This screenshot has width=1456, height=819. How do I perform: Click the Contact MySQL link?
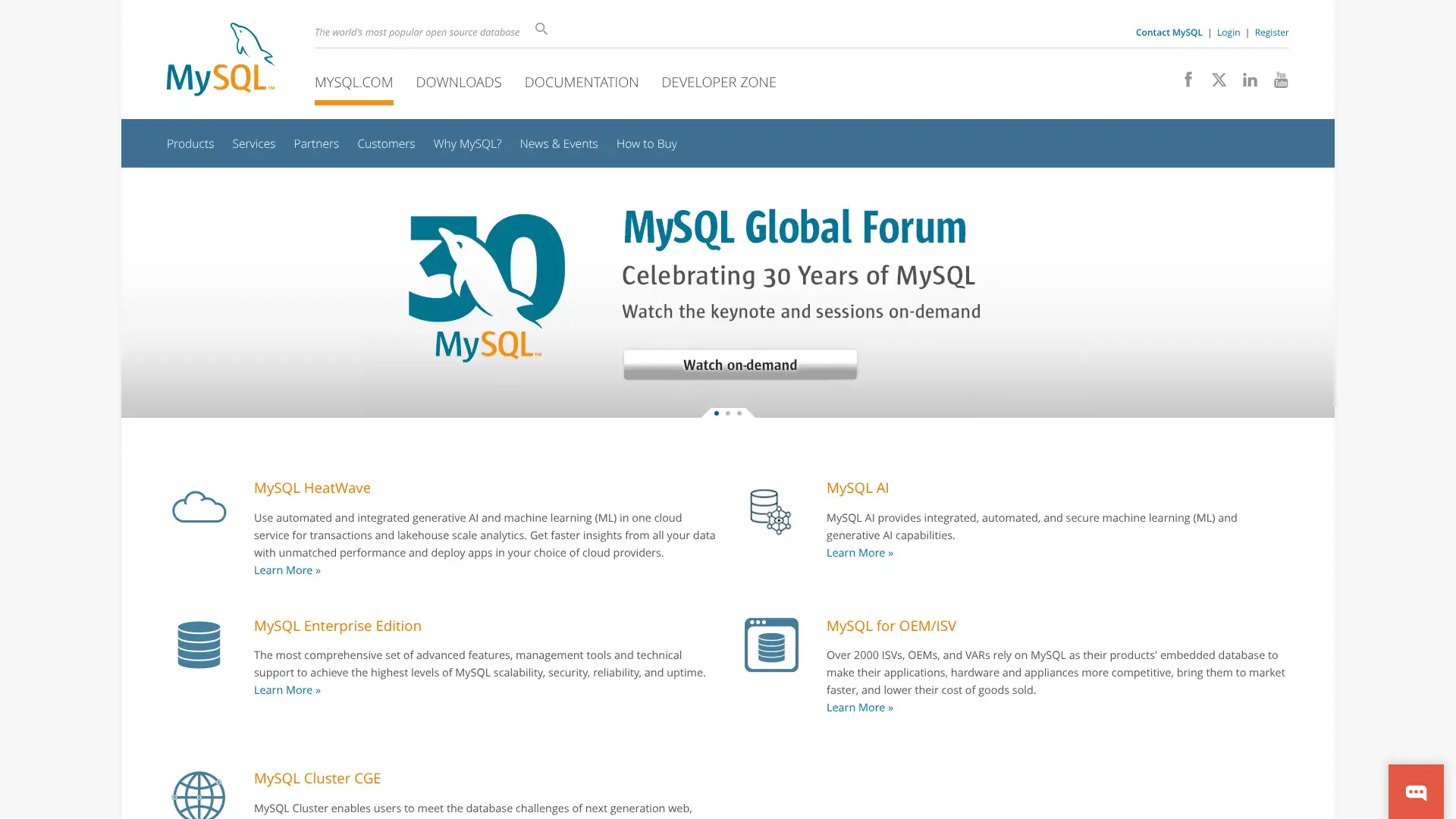coord(1169,33)
